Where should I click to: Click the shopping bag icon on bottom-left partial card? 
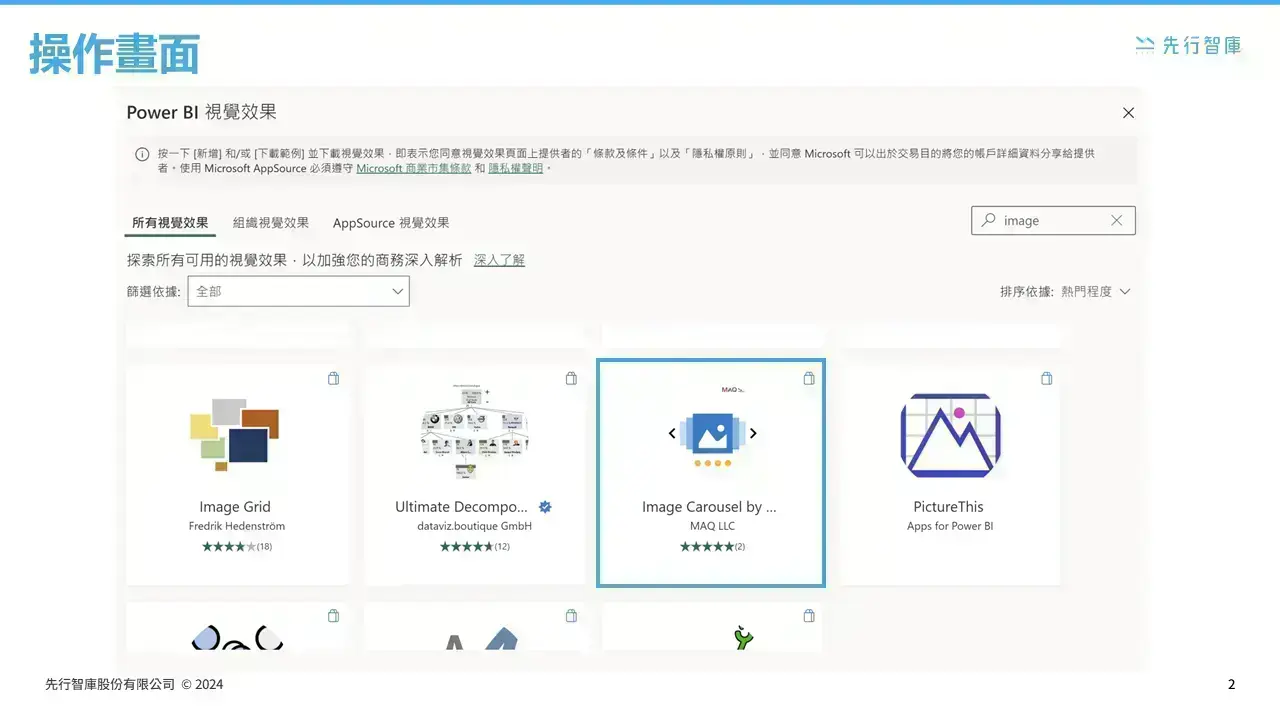coord(334,616)
